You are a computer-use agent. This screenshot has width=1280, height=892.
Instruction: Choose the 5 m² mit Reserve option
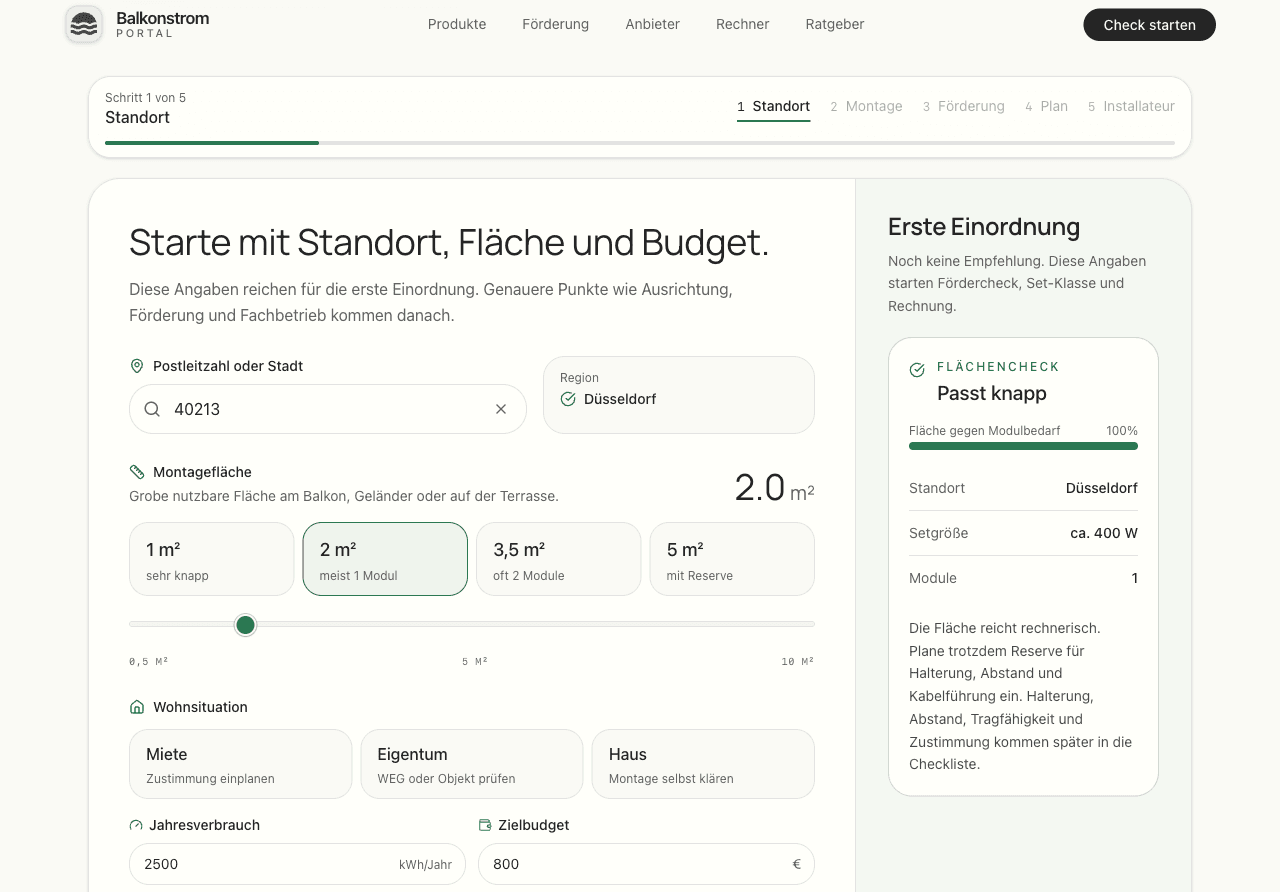coord(732,559)
